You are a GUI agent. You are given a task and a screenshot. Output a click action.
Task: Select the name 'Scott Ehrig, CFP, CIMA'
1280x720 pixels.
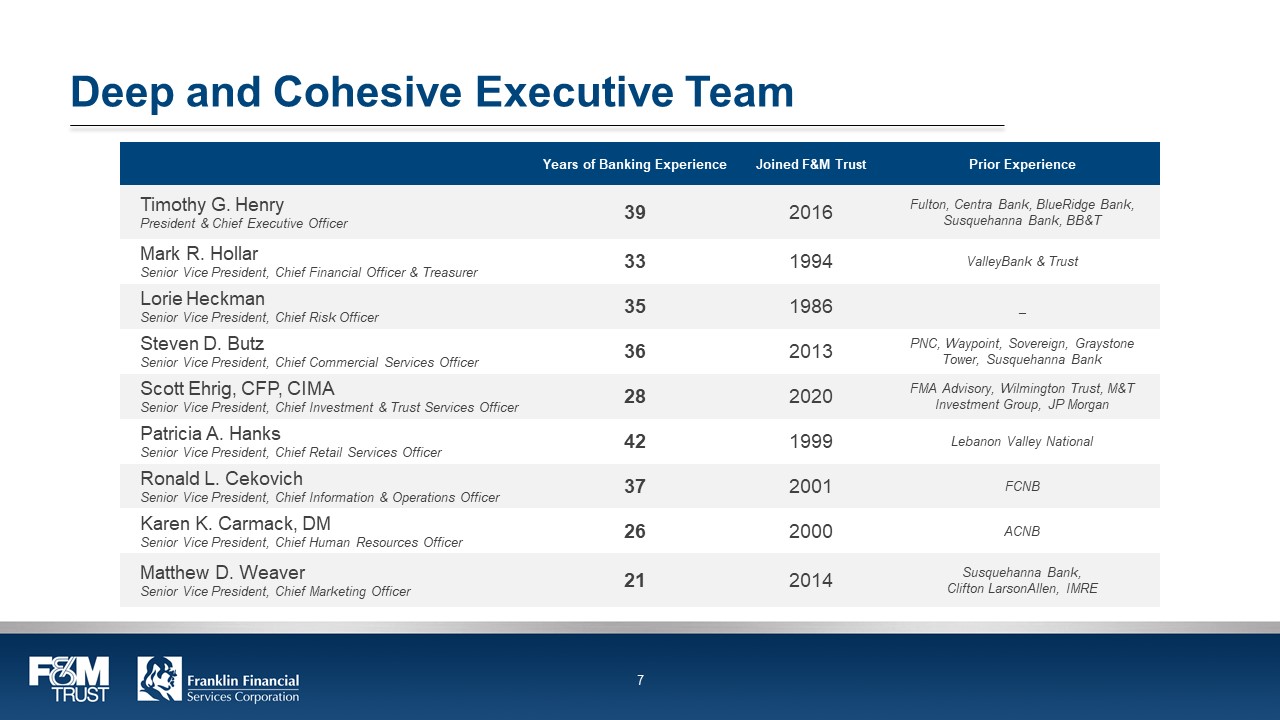tap(238, 388)
